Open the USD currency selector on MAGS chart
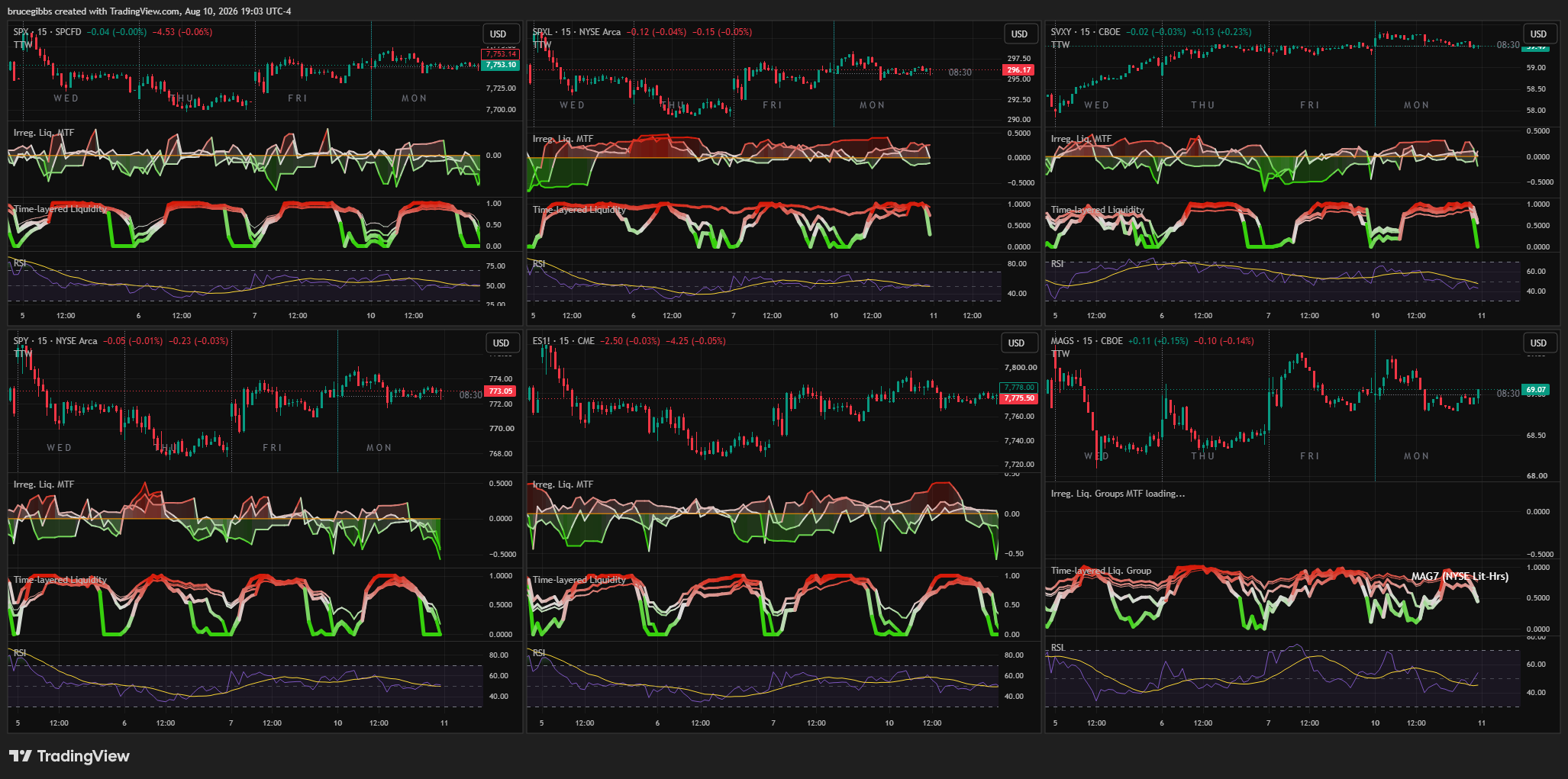 (1538, 343)
